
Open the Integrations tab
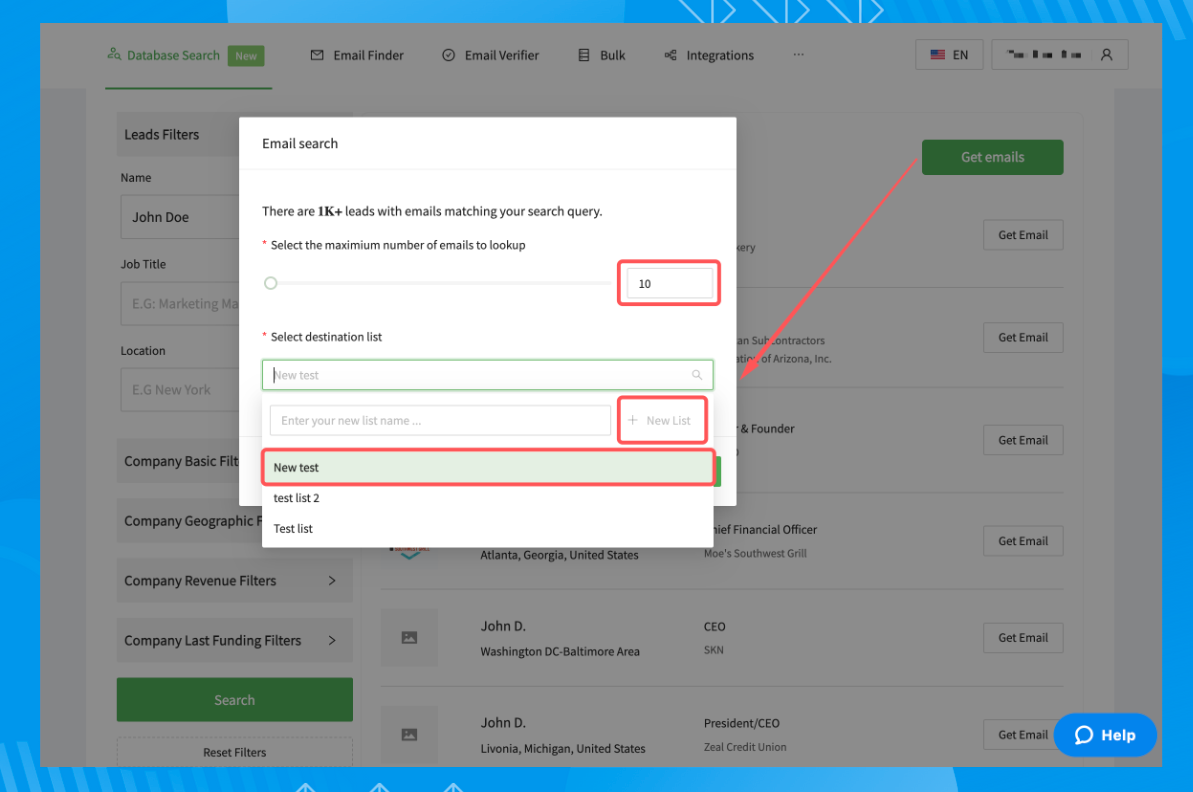pyautogui.click(x=709, y=56)
